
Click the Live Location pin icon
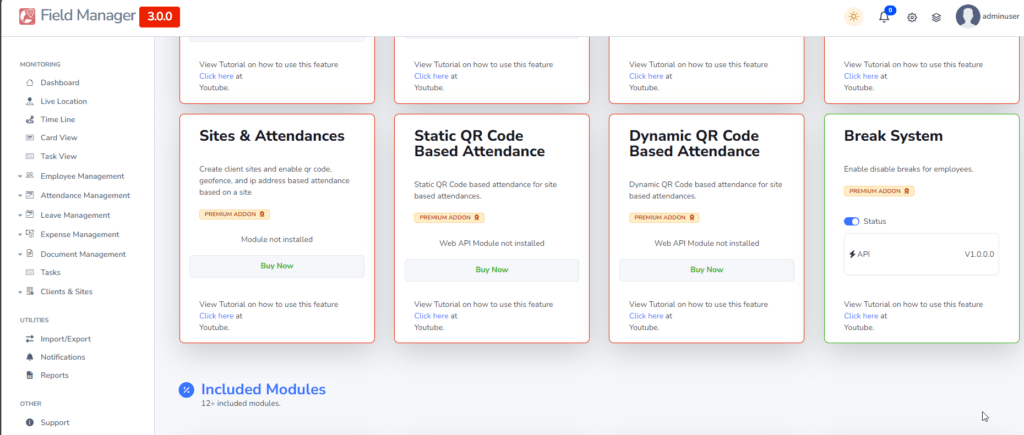pyautogui.click(x=29, y=101)
